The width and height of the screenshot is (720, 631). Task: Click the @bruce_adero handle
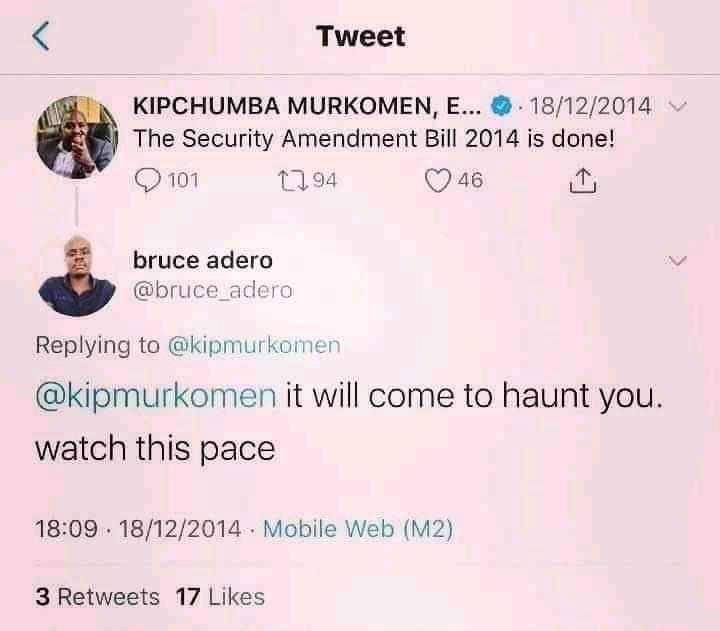(213, 290)
